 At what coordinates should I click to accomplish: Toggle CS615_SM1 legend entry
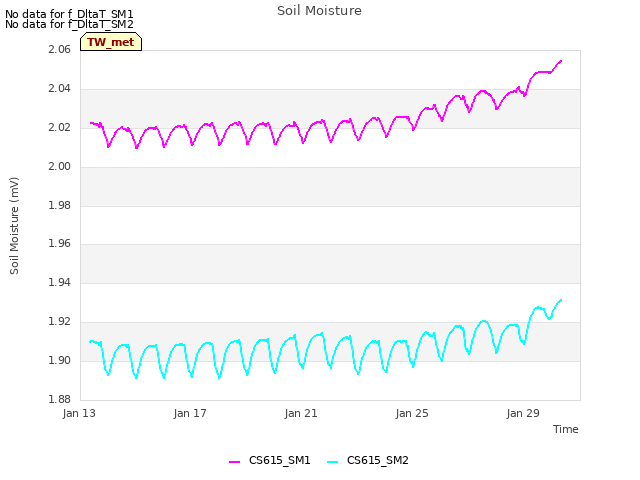point(270,460)
